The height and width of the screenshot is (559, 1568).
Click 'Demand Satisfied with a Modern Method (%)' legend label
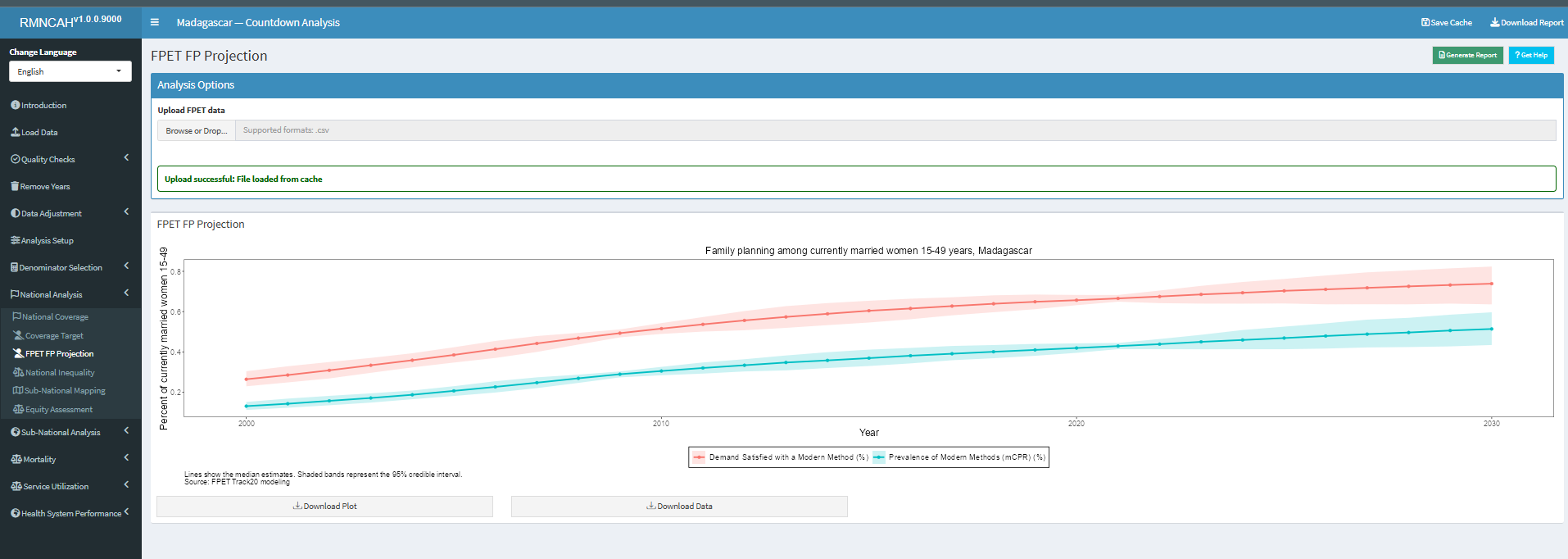click(788, 457)
